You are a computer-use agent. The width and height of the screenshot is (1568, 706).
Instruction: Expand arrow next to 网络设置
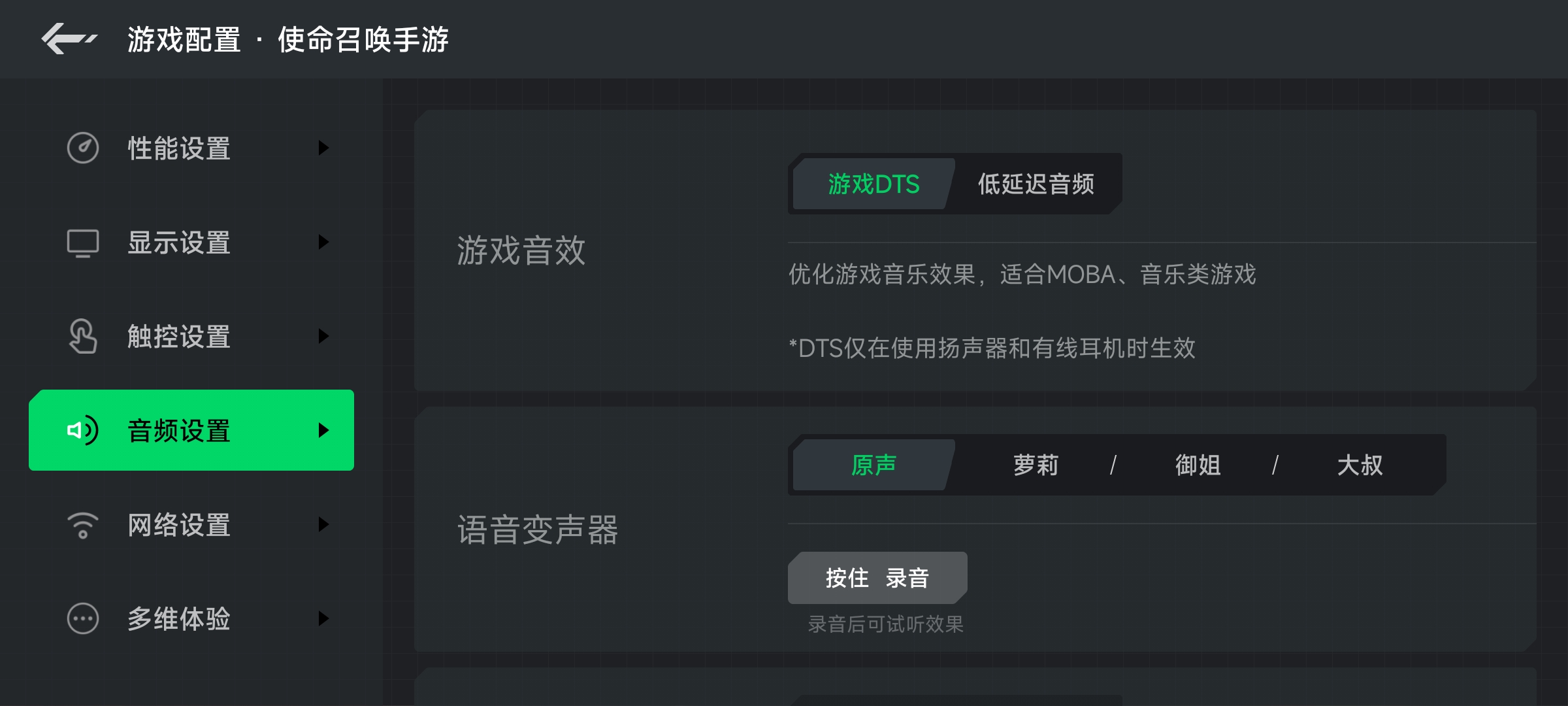[x=323, y=524]
